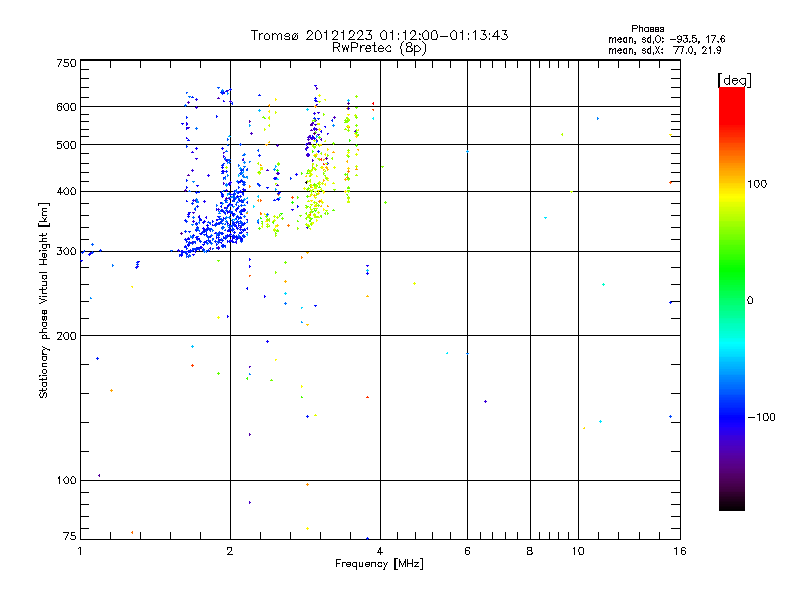Click the 'Phases' header label

[x=647, y=29]
